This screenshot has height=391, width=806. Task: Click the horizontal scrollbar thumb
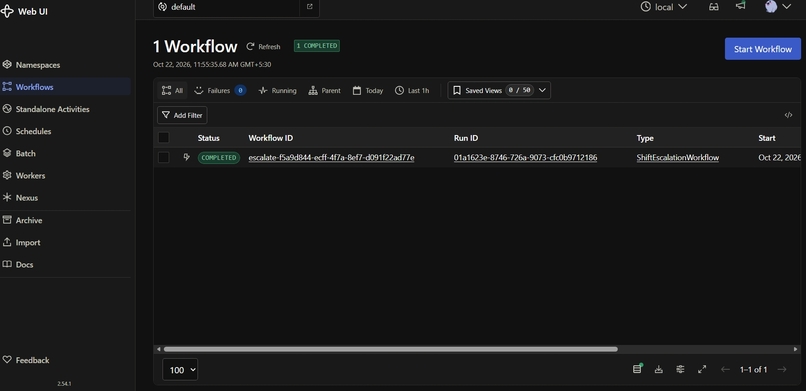point(391,349)
